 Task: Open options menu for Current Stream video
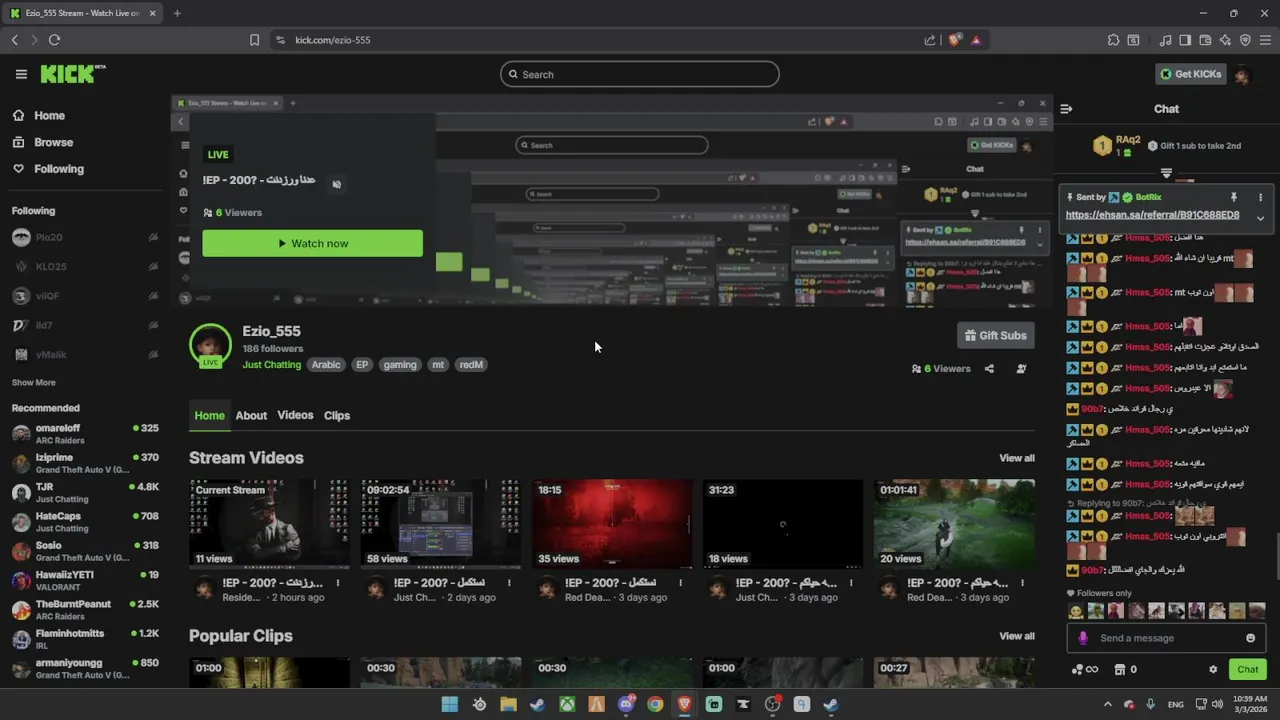point(338,583)
